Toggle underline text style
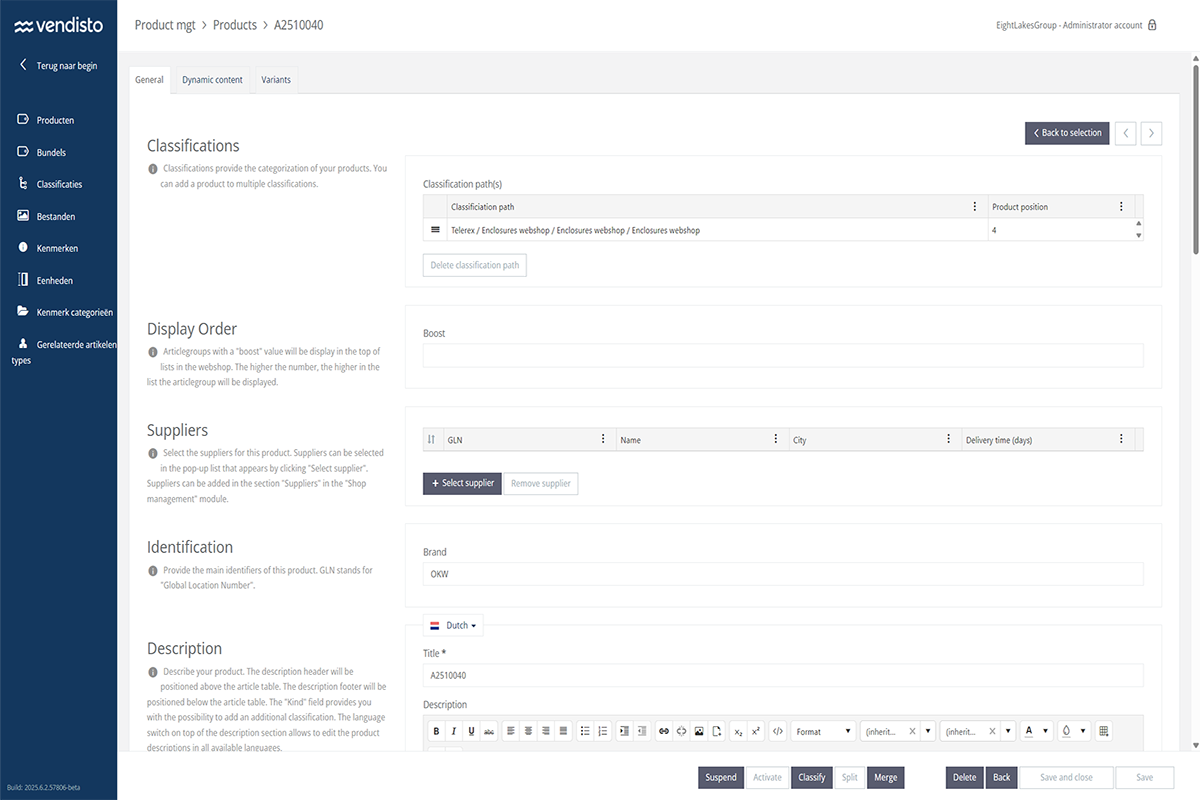Screen dimensions: 1200x800 point(471,731)
